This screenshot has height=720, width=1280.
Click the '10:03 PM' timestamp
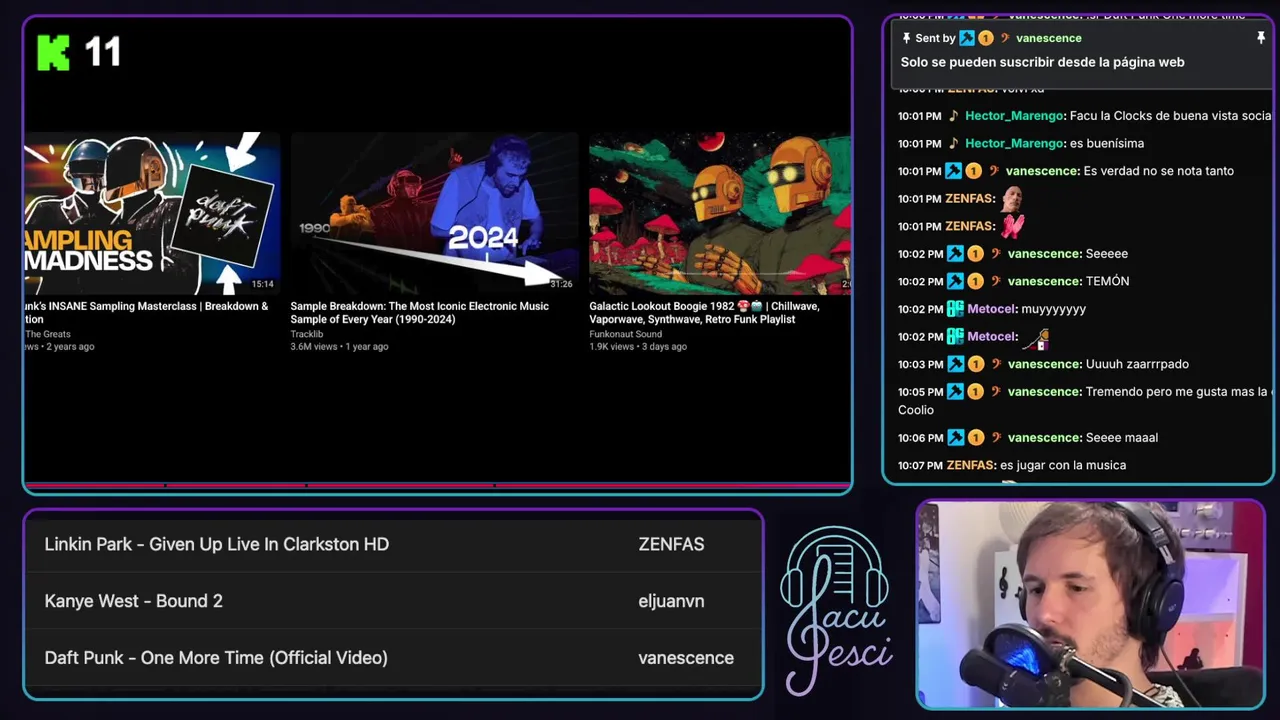pyautogui.click(x=920, y=364)
